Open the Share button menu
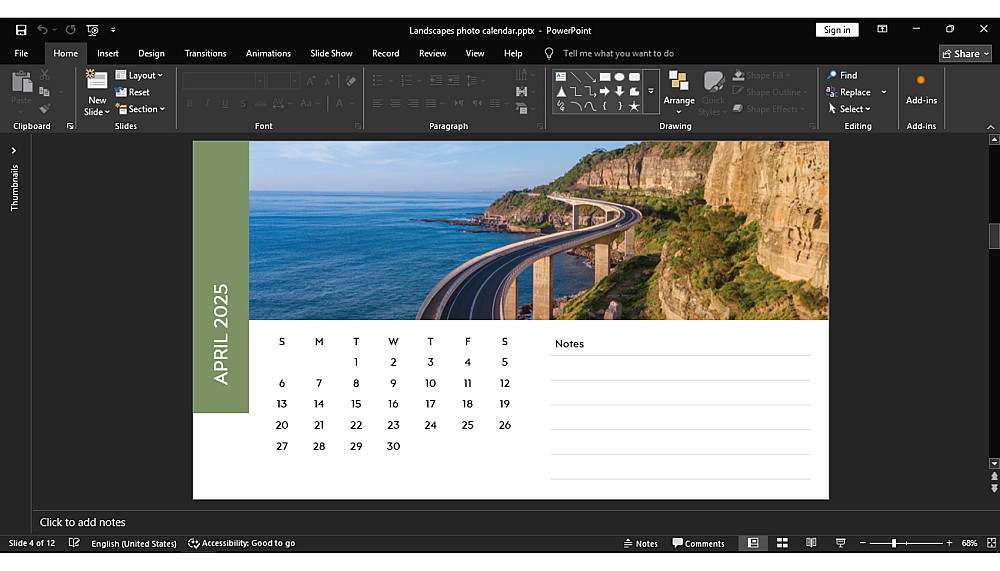This screenshot has height=571, width=1000. click(x=966, y=54)
